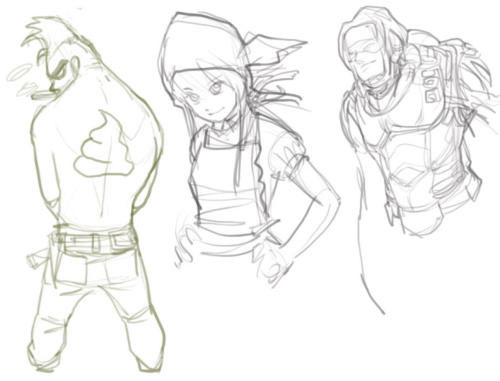Click the girl's puffed sleeve

pyautogui.click(x=288, y=154)
